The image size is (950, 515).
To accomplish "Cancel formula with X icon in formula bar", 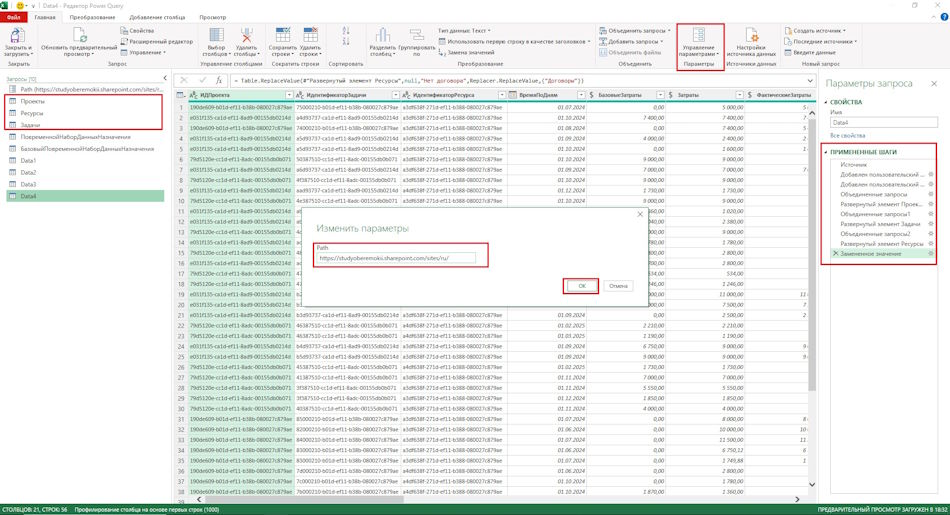I will click(x=184, y=80).
